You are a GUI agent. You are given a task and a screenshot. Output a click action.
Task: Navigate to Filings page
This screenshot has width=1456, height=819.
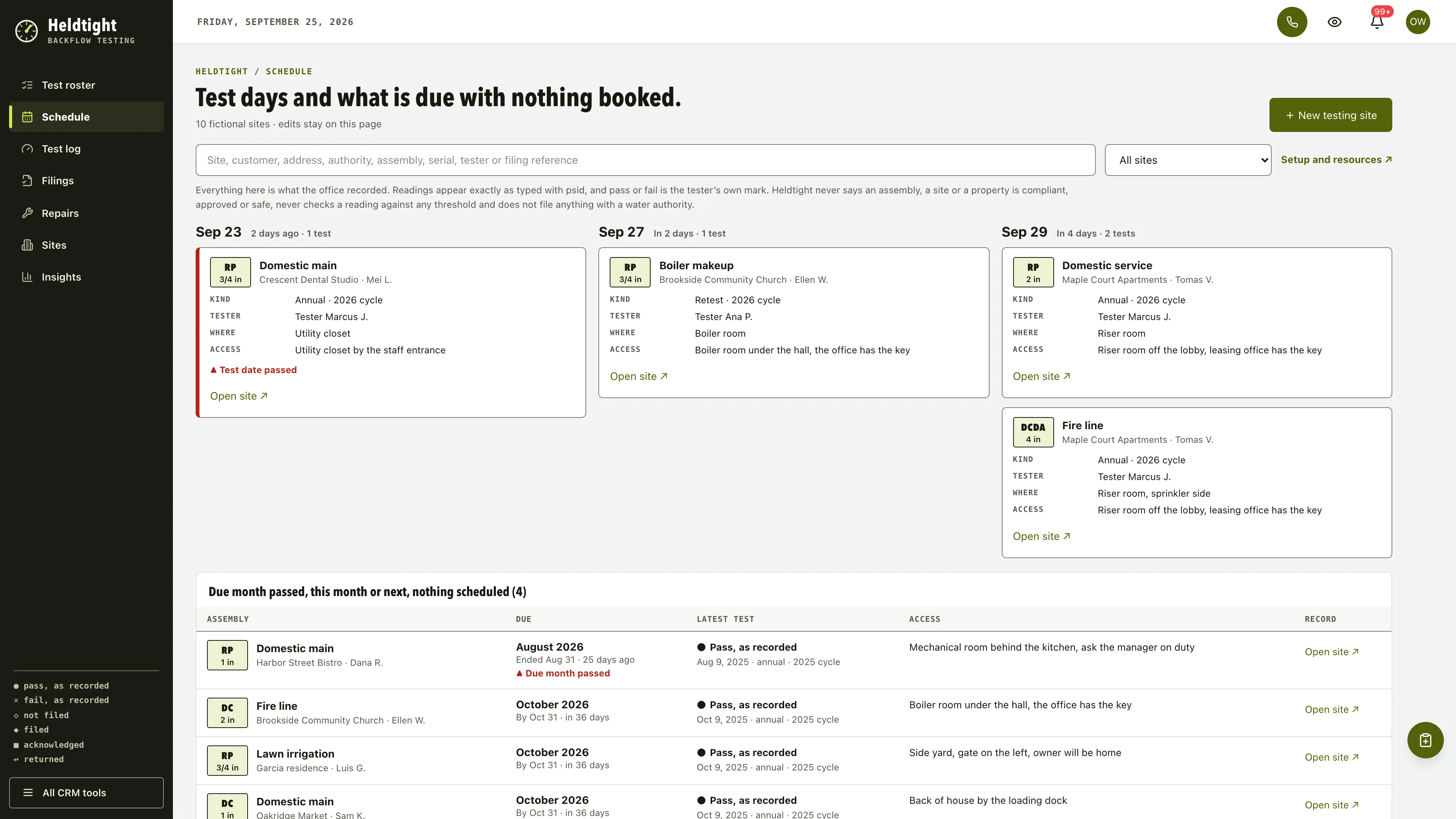pos(86,180)
